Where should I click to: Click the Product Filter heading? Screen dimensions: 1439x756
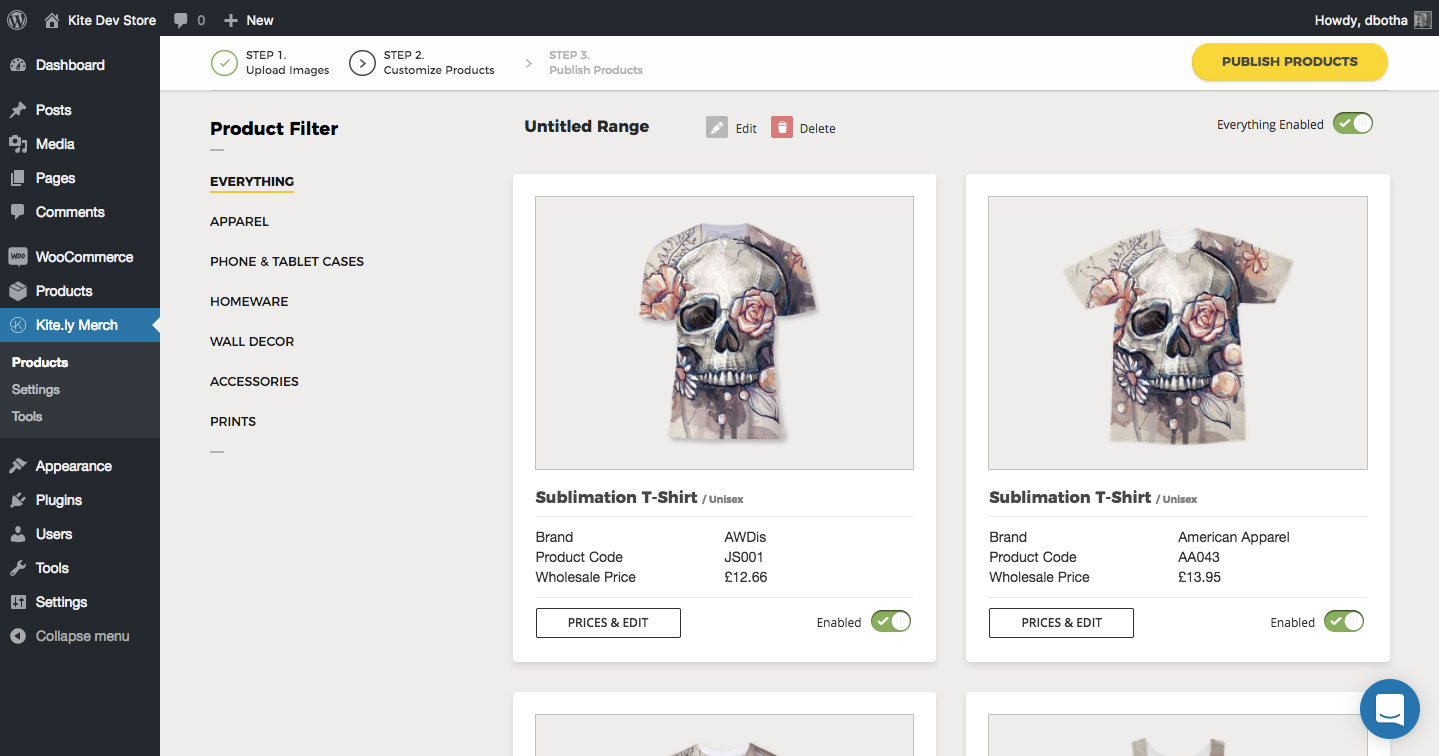coord(274,129)
